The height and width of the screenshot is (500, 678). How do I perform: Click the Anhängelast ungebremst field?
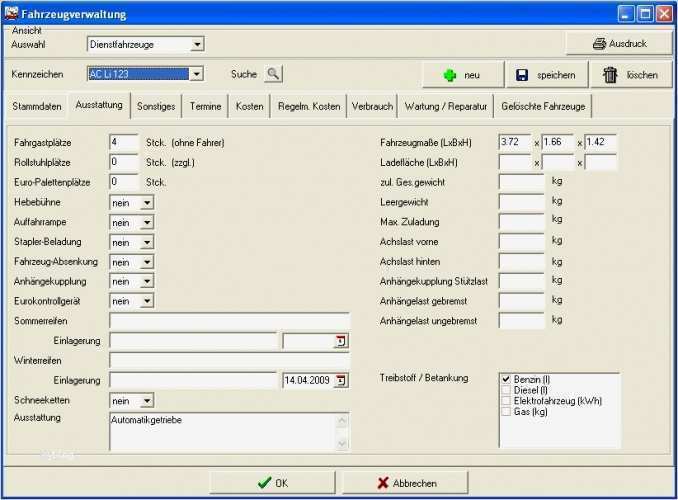(x=522, y=321)
